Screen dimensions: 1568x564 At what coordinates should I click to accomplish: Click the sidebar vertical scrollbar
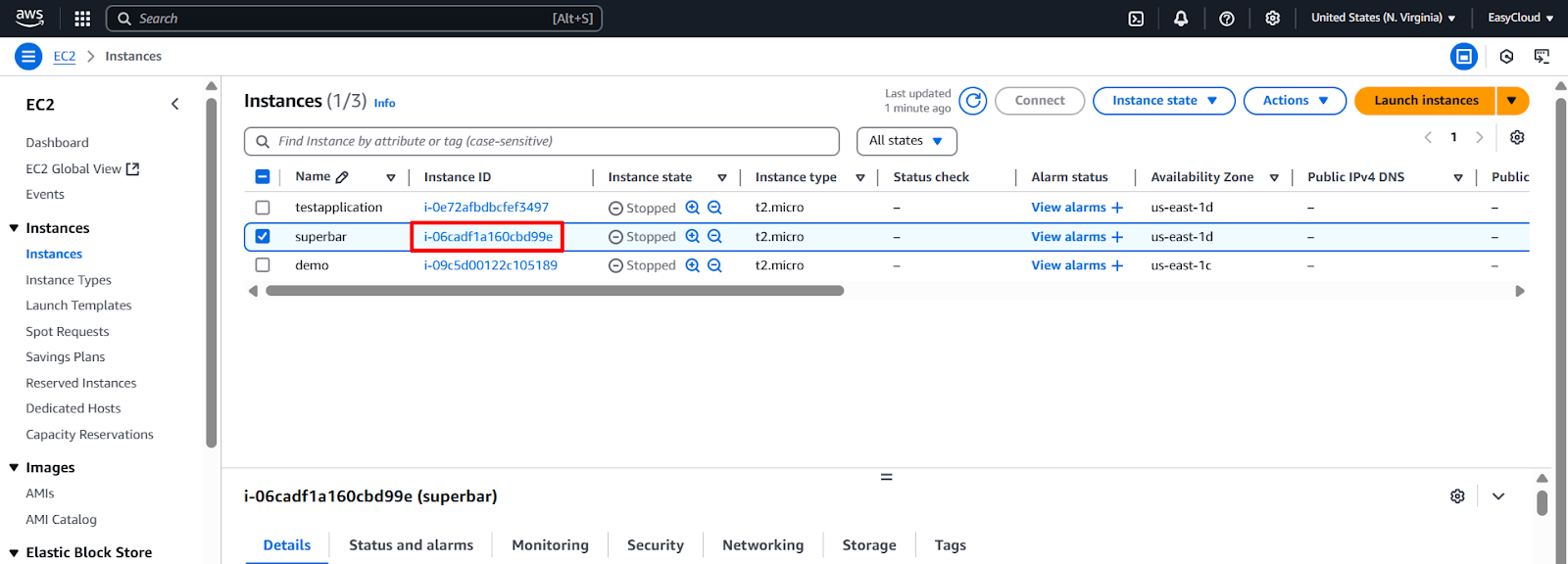tap(211, 272)
